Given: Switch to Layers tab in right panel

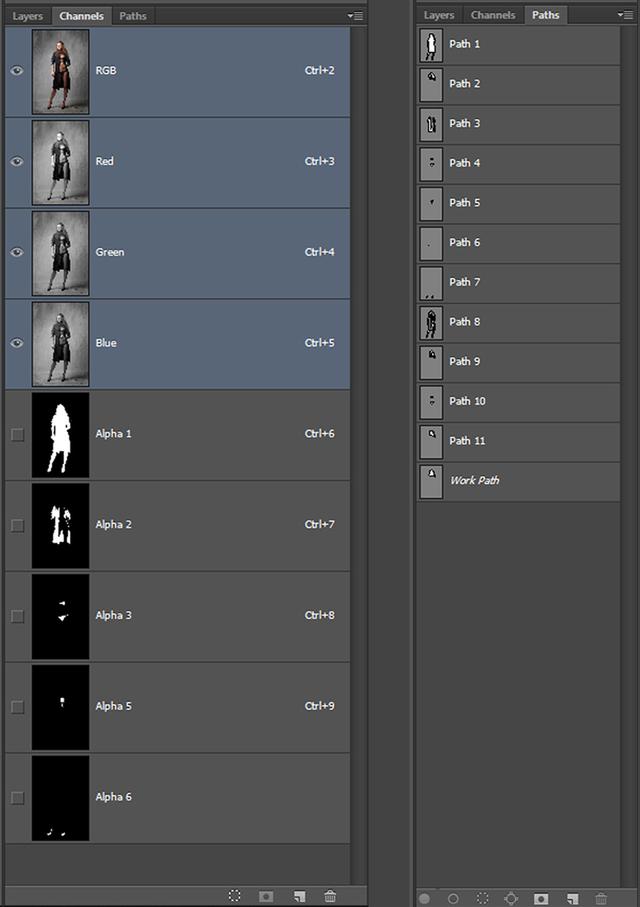Looking at the screenshot, I should coord(439,15).
